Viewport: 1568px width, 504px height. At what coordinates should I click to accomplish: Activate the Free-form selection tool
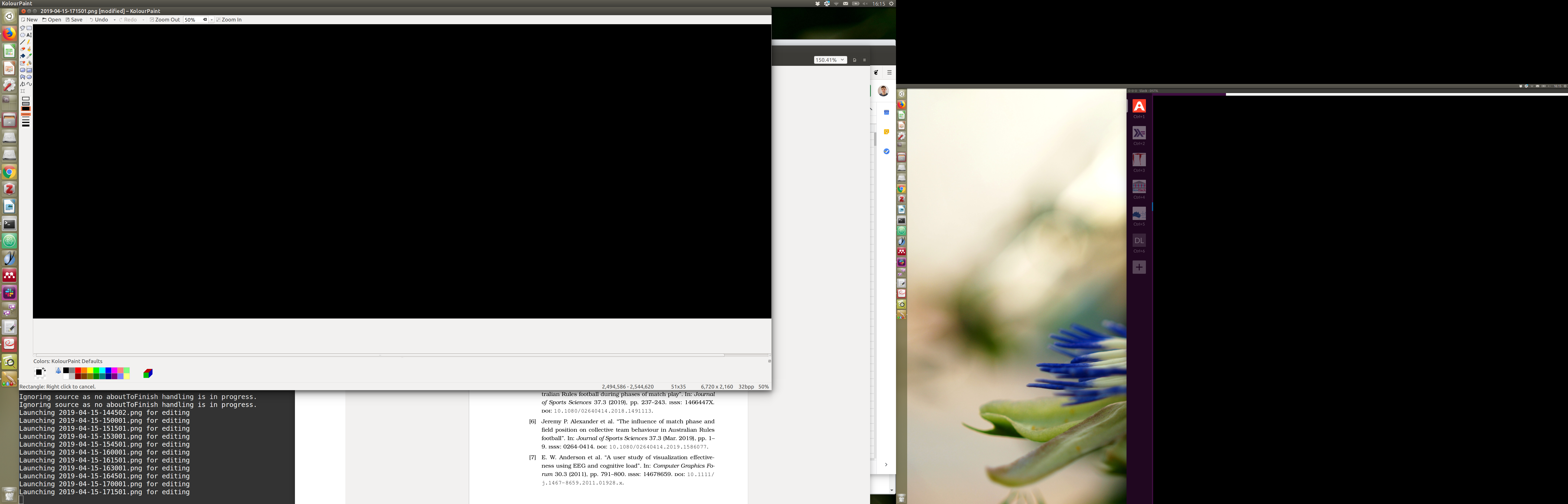[x=23, y=28]
